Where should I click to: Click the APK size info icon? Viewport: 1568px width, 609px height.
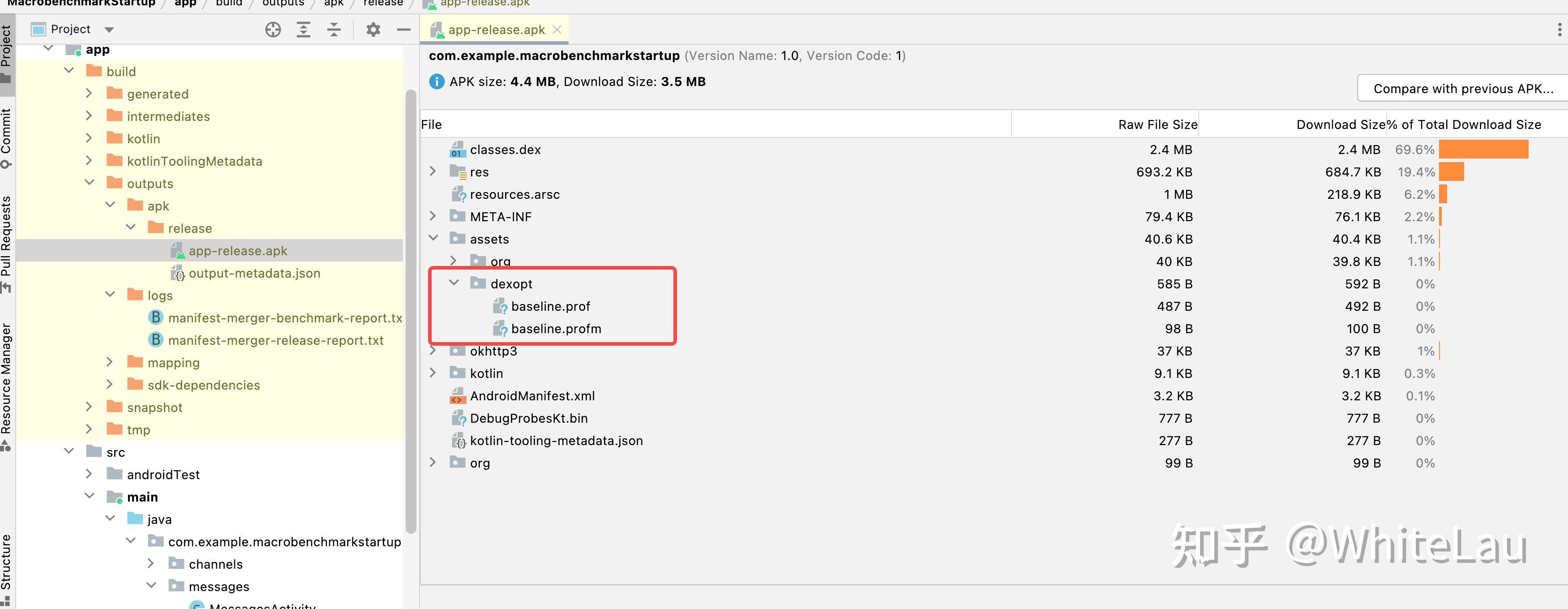point(437,81)
